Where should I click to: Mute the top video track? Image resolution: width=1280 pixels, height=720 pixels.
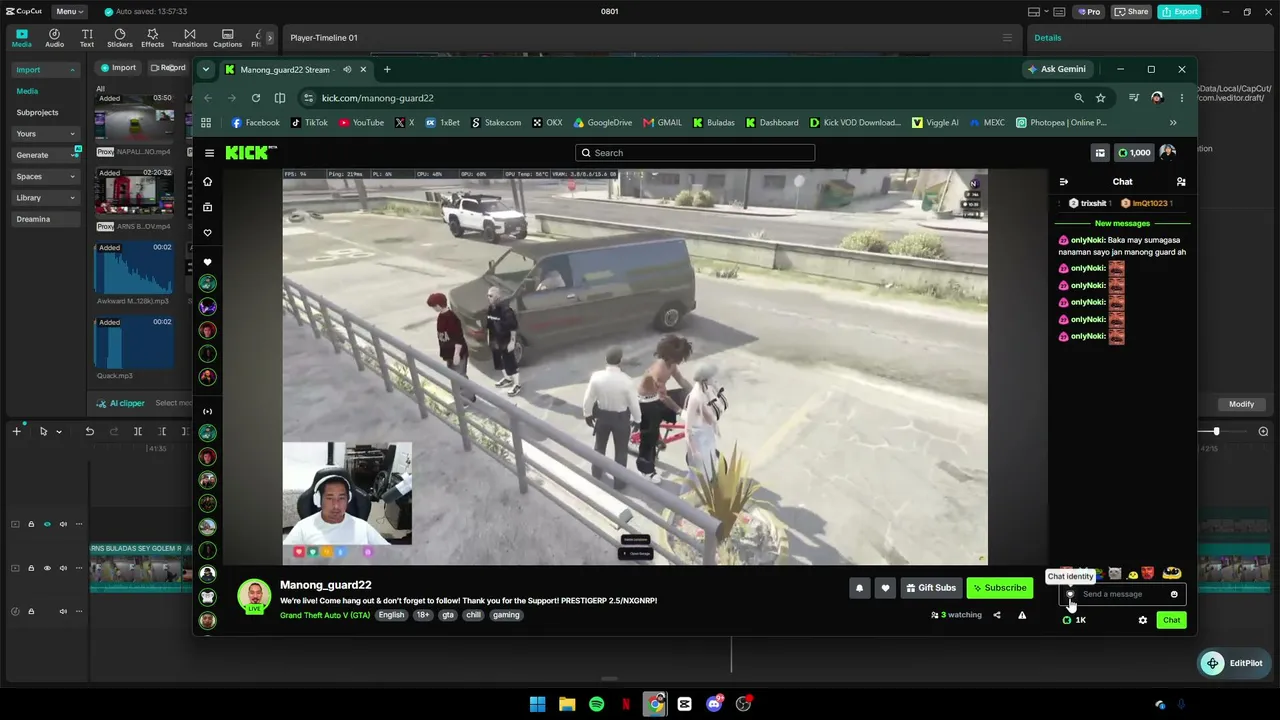coord(63,524)
